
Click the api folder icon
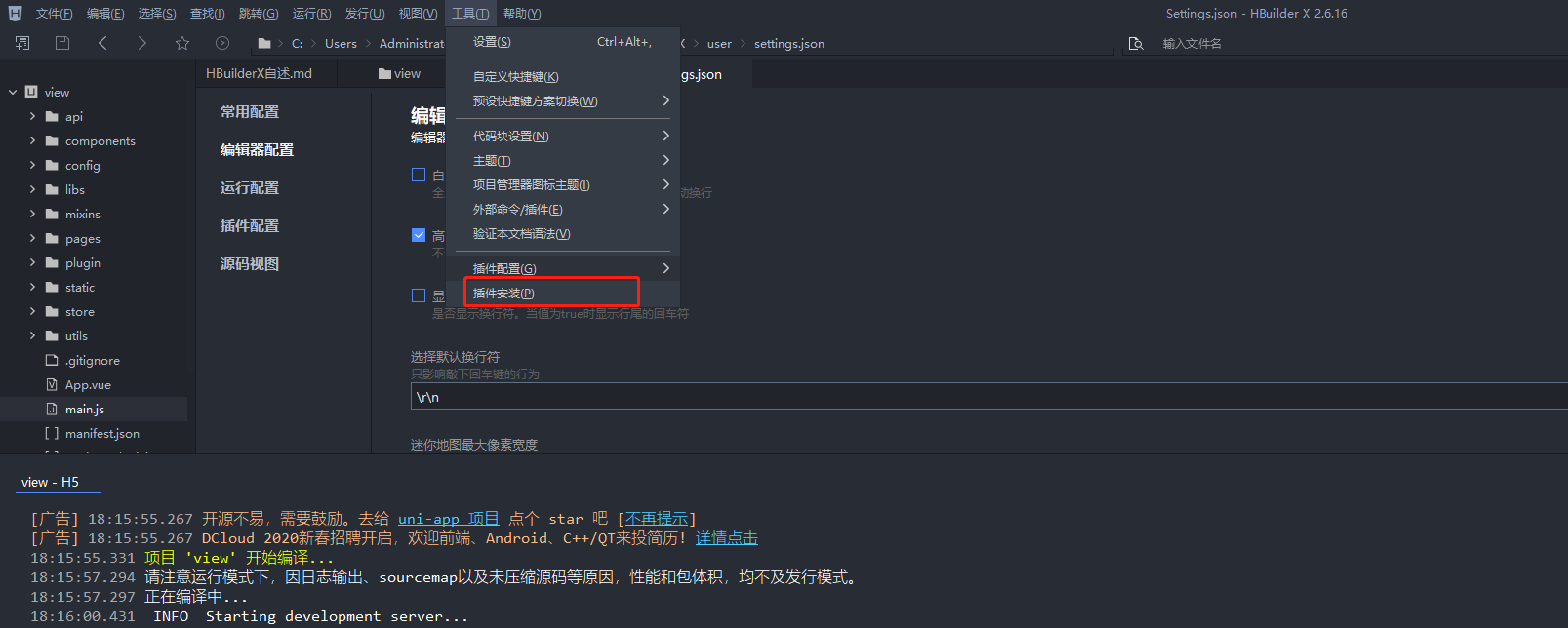[53, 116]
